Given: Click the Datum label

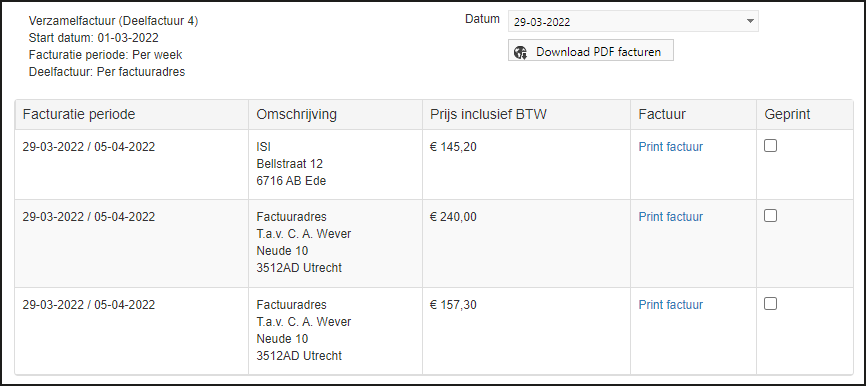Looking at the screenshot, I should 482,19.
